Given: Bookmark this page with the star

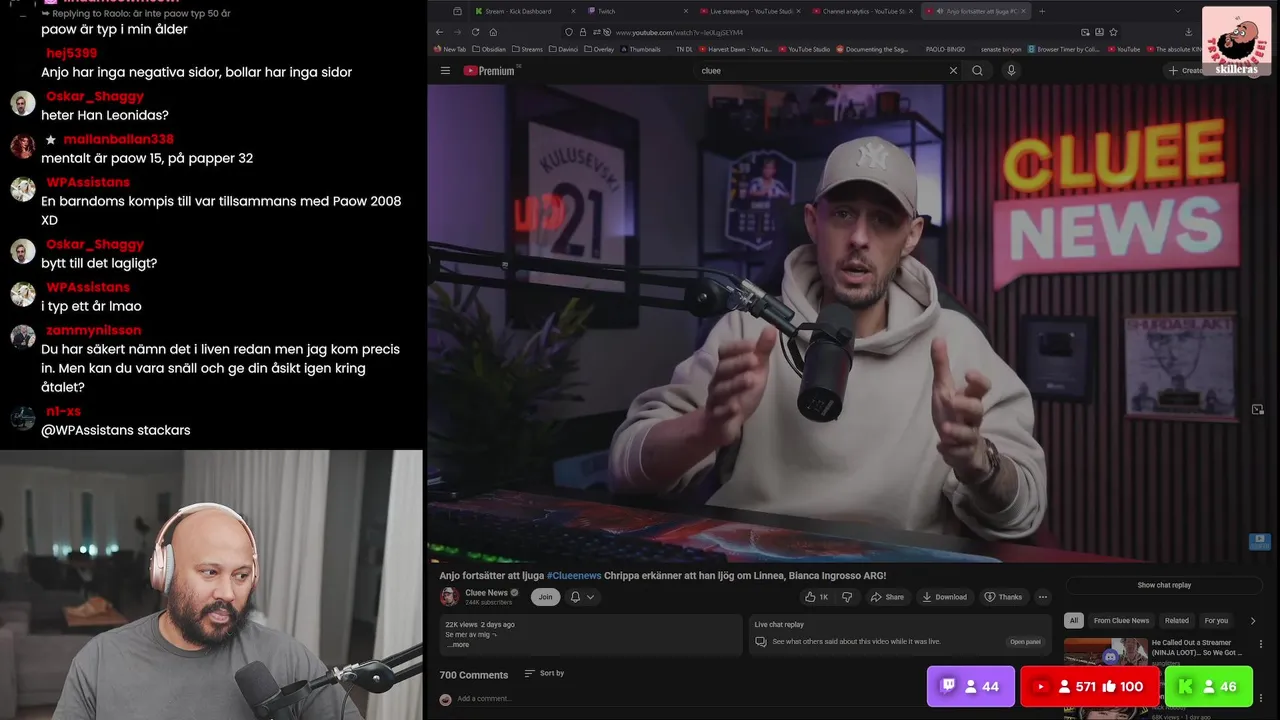Looking at the screenshot, I should (1113, 32).
